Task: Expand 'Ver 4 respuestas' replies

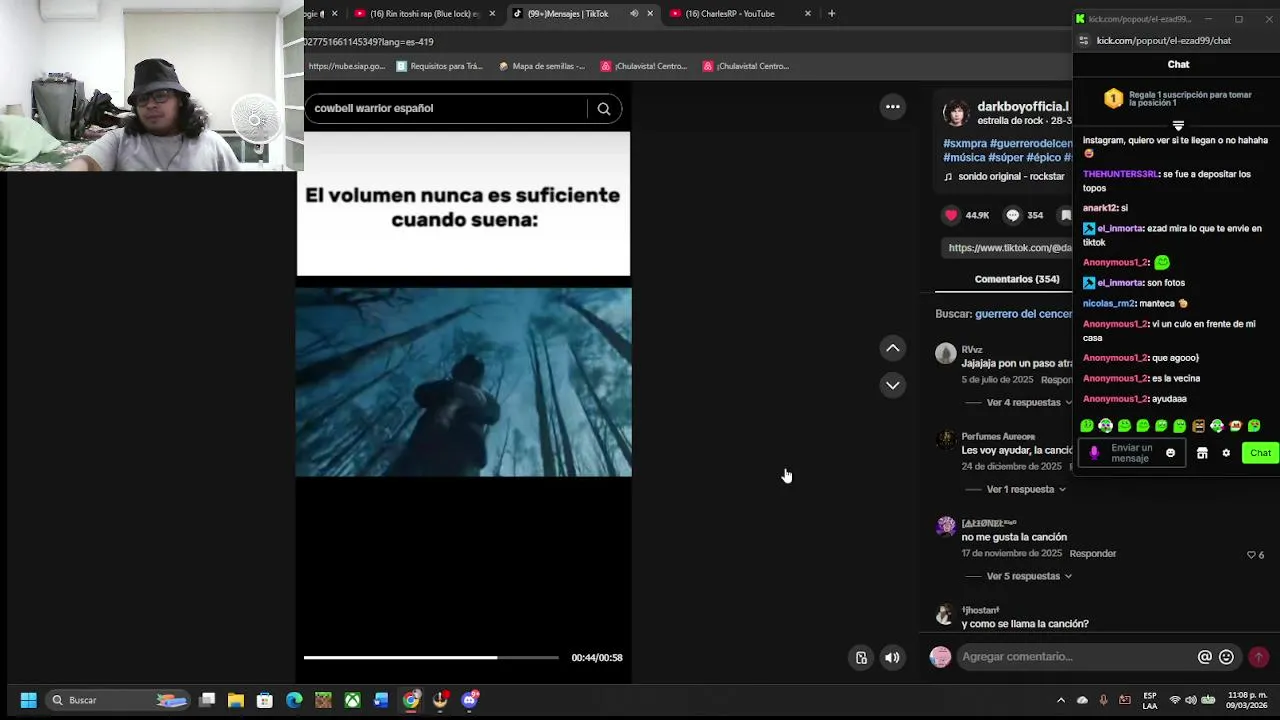Action: coord(1030,402)
